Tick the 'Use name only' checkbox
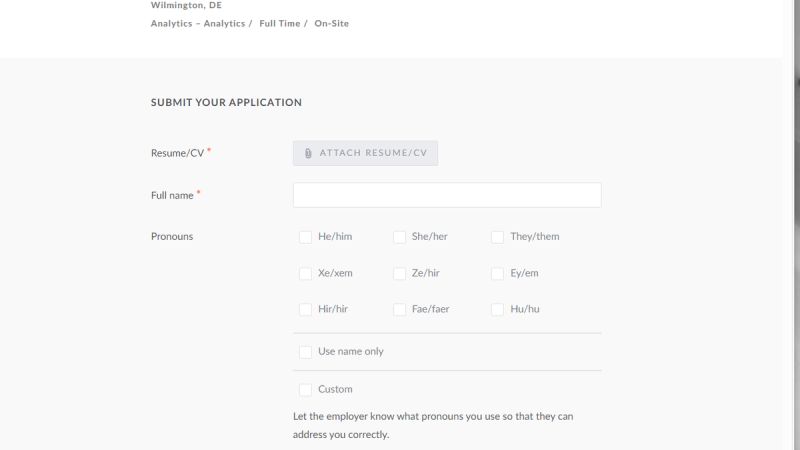Image resolution: width=800 pixels, height=450 pixels. point(305,352)
